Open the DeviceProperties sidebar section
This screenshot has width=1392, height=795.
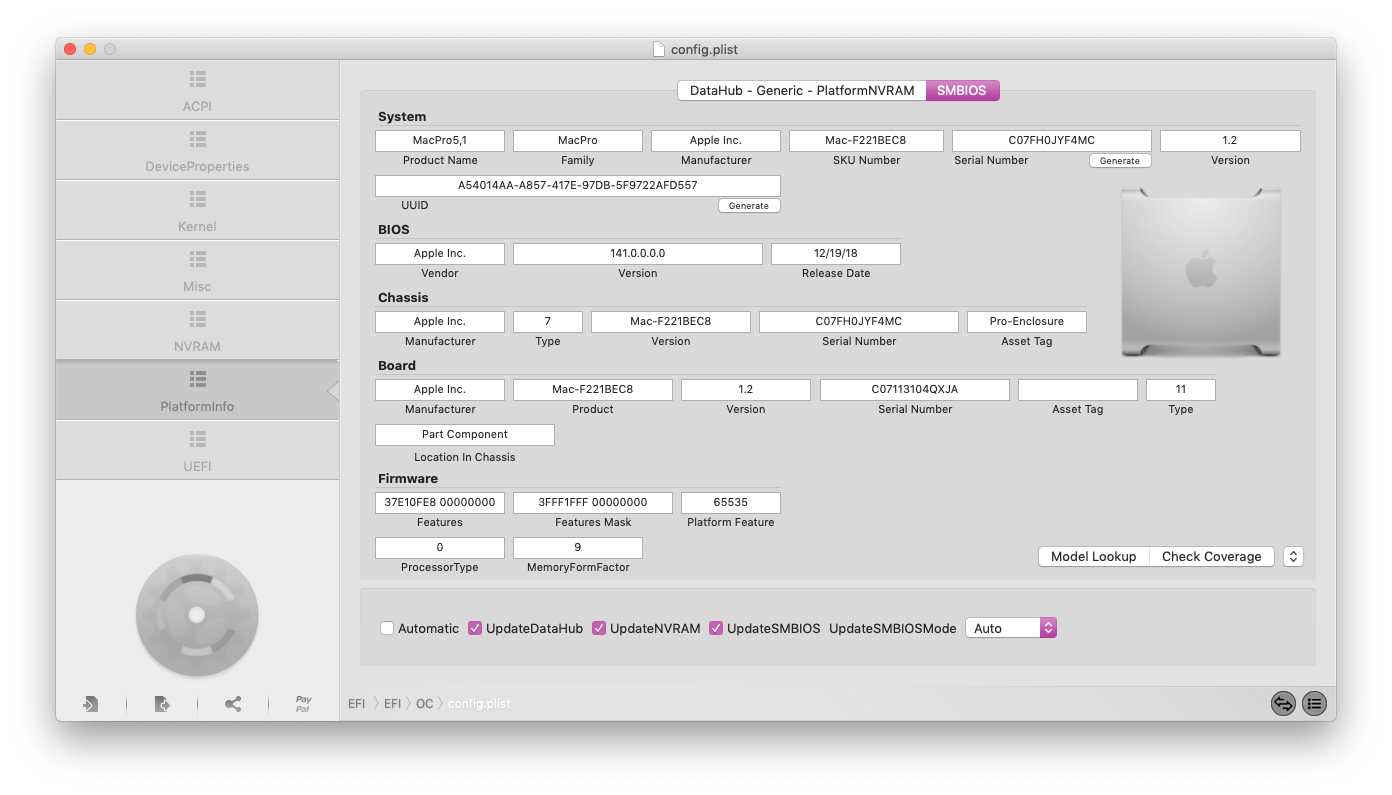197,150
